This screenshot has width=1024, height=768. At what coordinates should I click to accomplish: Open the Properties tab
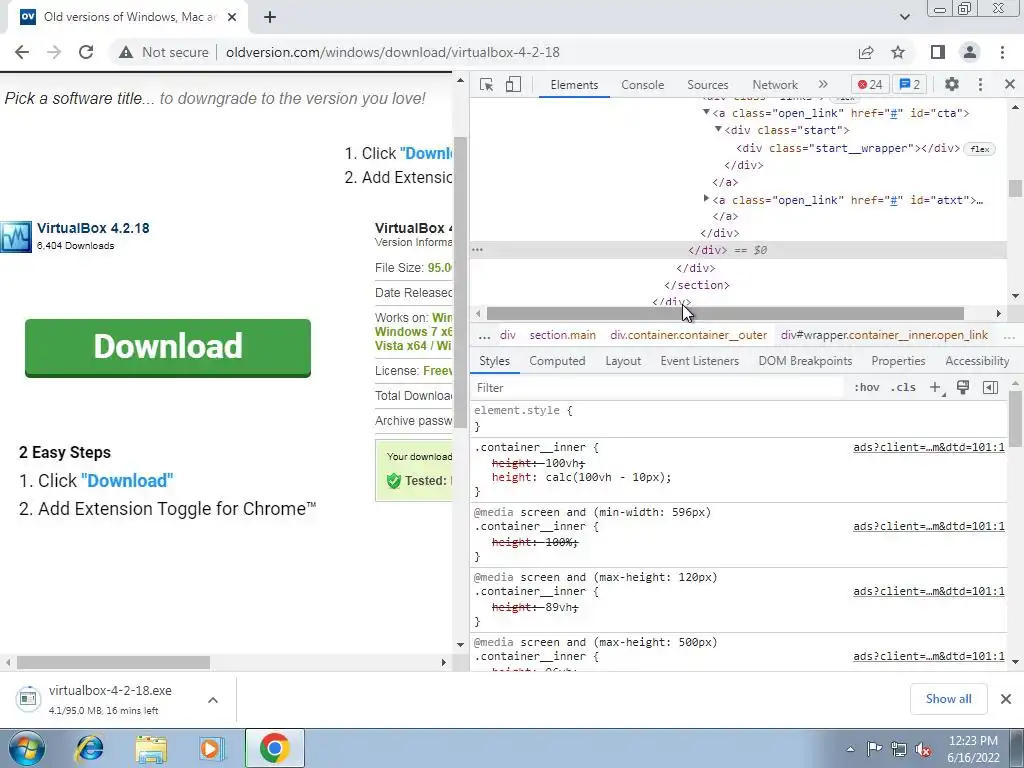pyautogui.click(x=898, y=361)
